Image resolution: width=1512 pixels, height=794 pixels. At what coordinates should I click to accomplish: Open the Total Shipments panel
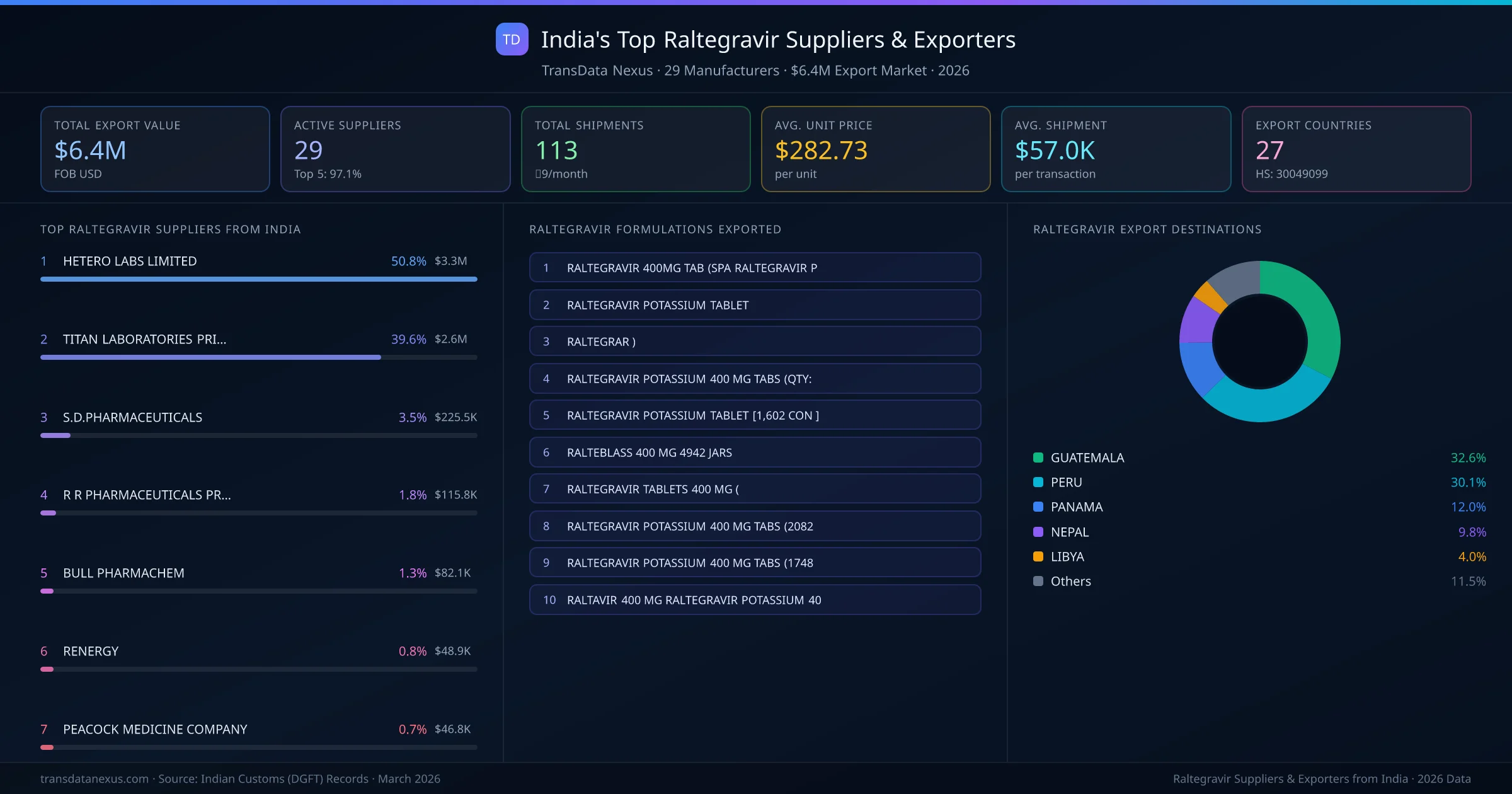[635, 149]
